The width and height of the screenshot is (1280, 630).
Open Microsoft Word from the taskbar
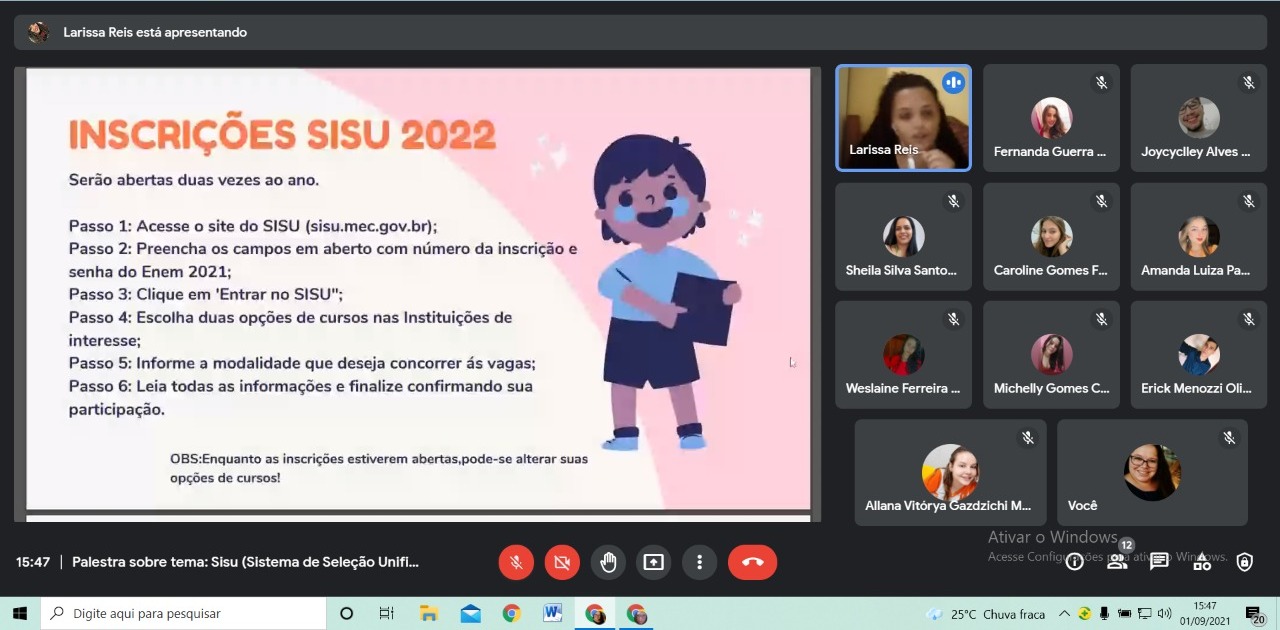[x=552, y=613]
